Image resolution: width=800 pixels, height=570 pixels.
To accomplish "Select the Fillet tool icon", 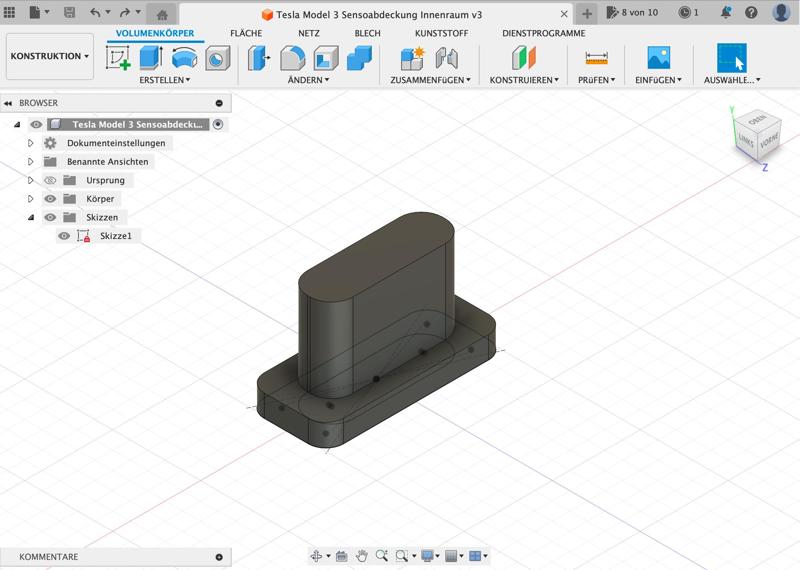I will (x=292, y=58).
